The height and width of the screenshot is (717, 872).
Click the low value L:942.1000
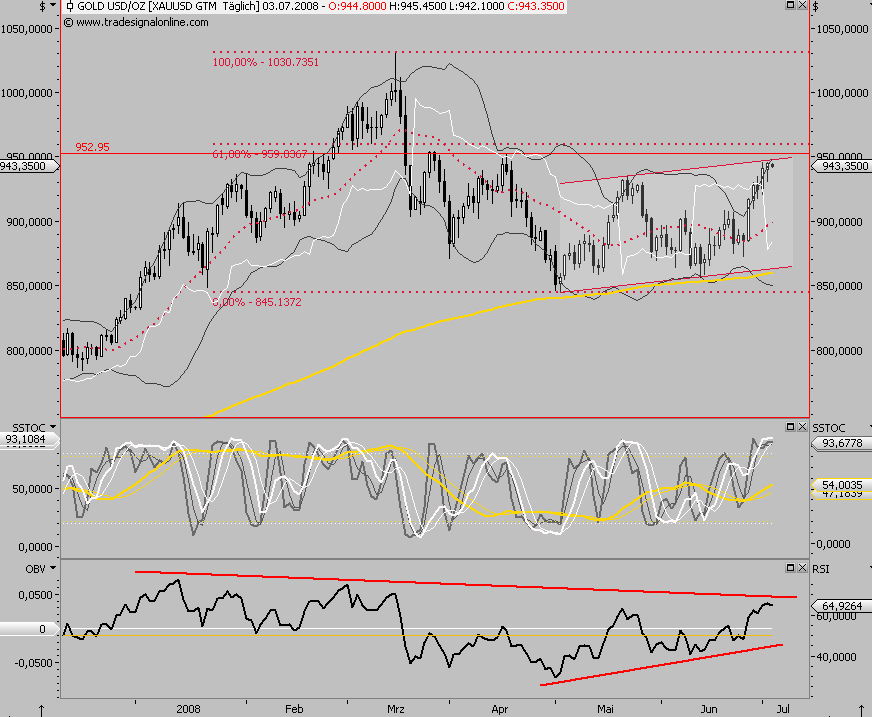[x=478, y=7]
